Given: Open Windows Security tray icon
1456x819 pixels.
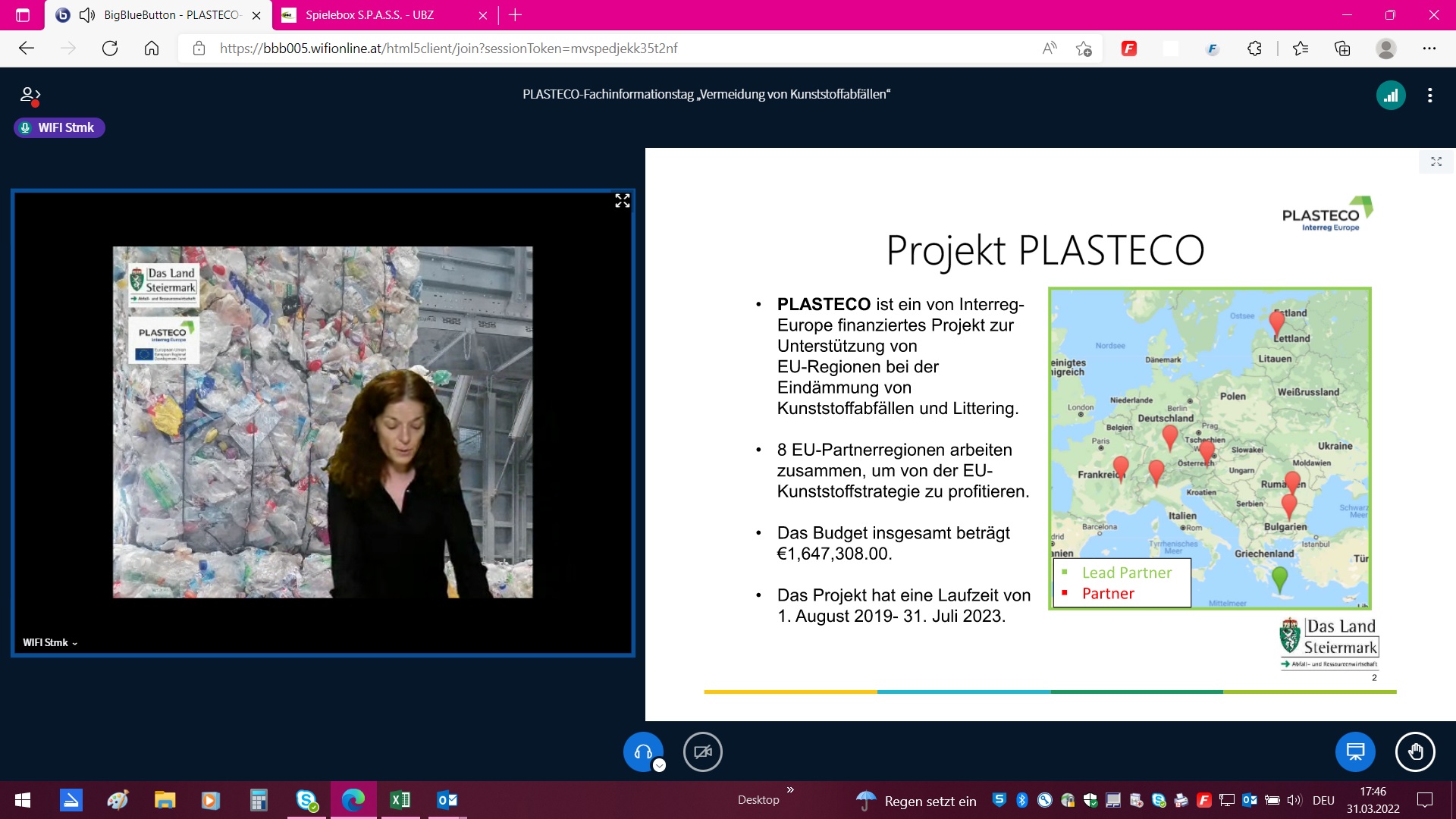Looking at the screenshot, I should coord(1090,800).
